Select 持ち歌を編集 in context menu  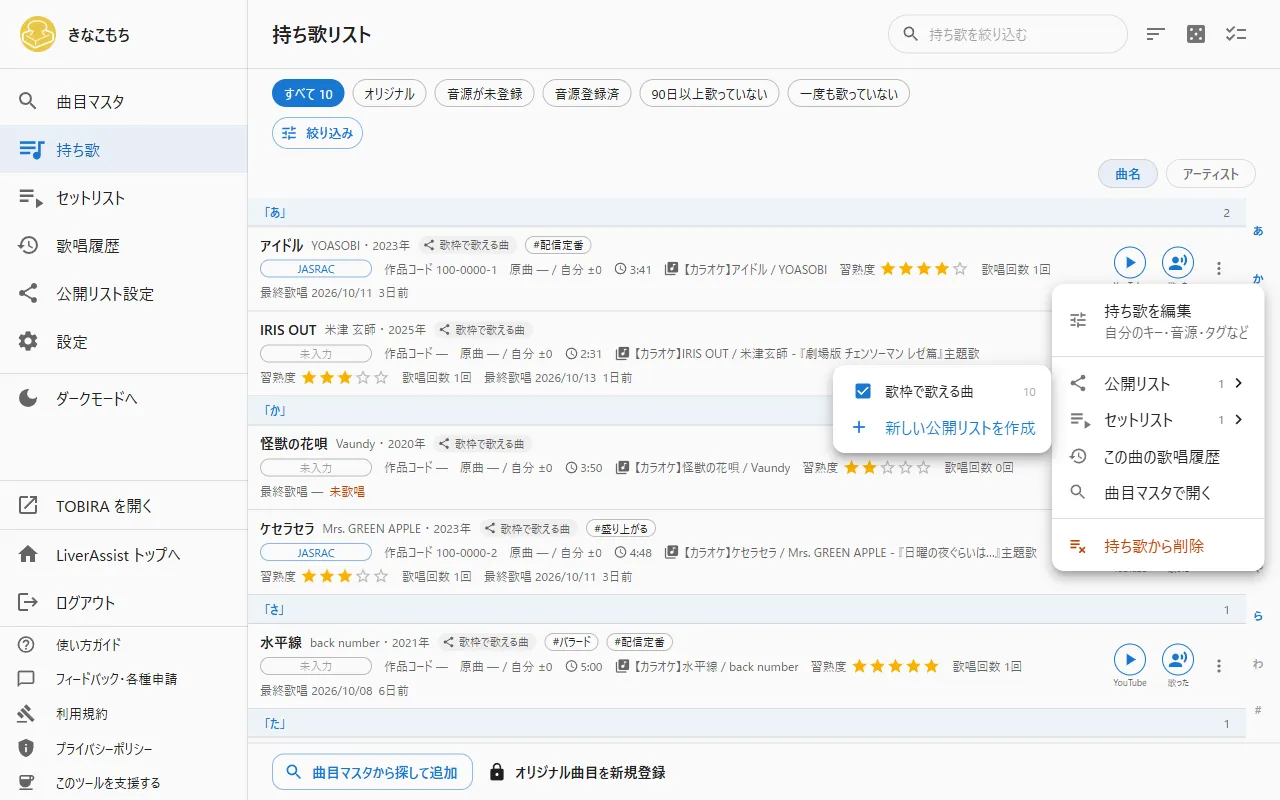point(1158,320)
